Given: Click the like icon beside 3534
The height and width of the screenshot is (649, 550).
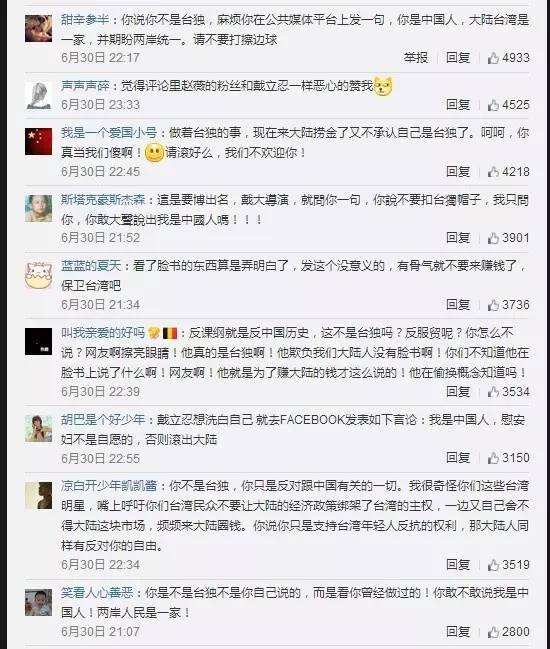Looking at the screenshot, I should (493, 392).
